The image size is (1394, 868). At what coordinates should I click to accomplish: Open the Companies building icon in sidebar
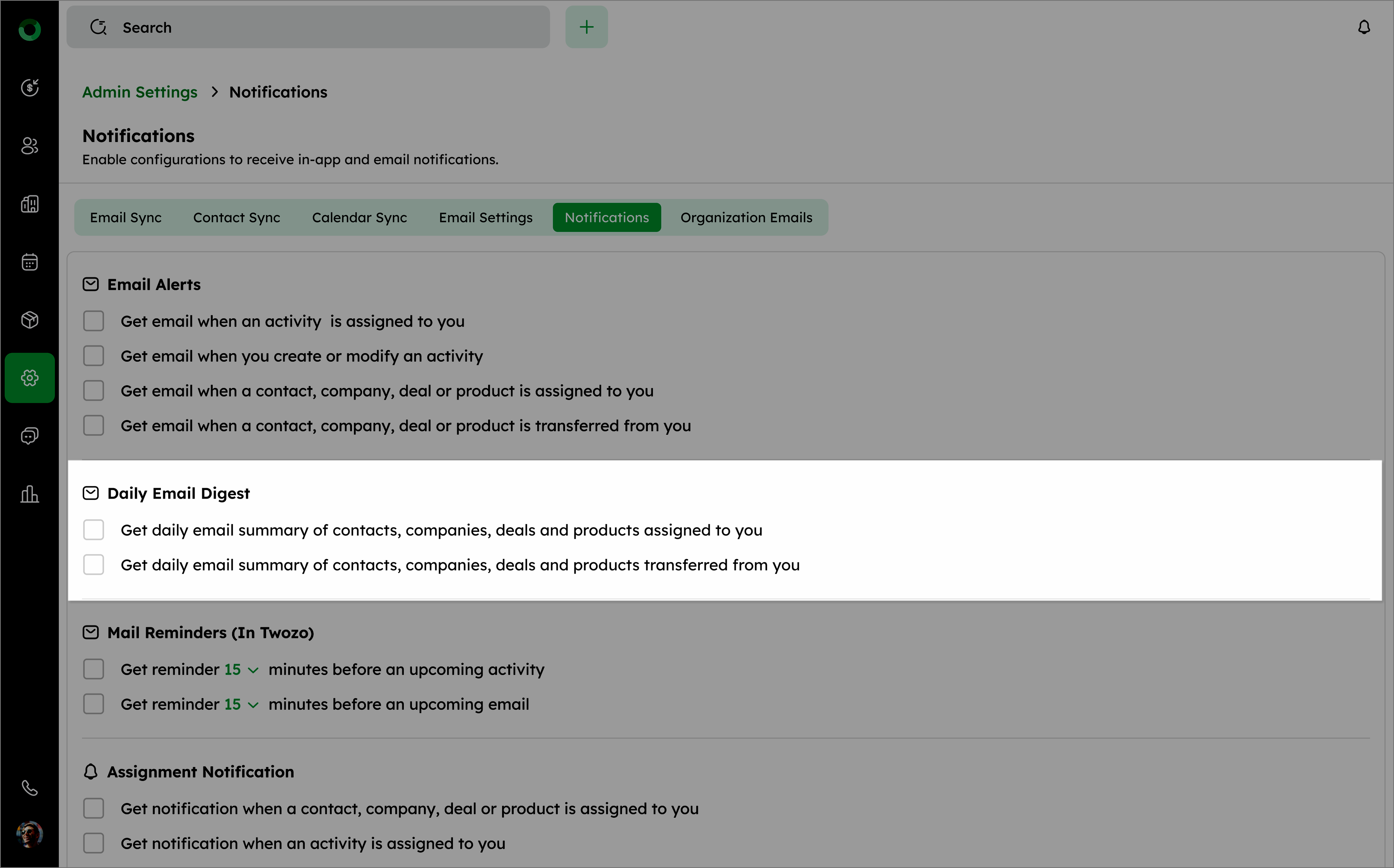tap(29, 204)
